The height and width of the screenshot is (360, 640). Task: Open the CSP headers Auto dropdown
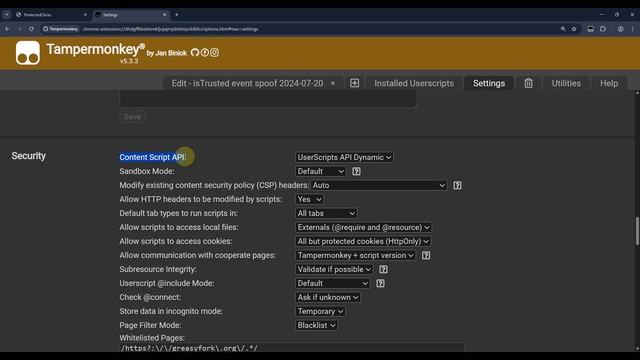(x=379, y=185)
